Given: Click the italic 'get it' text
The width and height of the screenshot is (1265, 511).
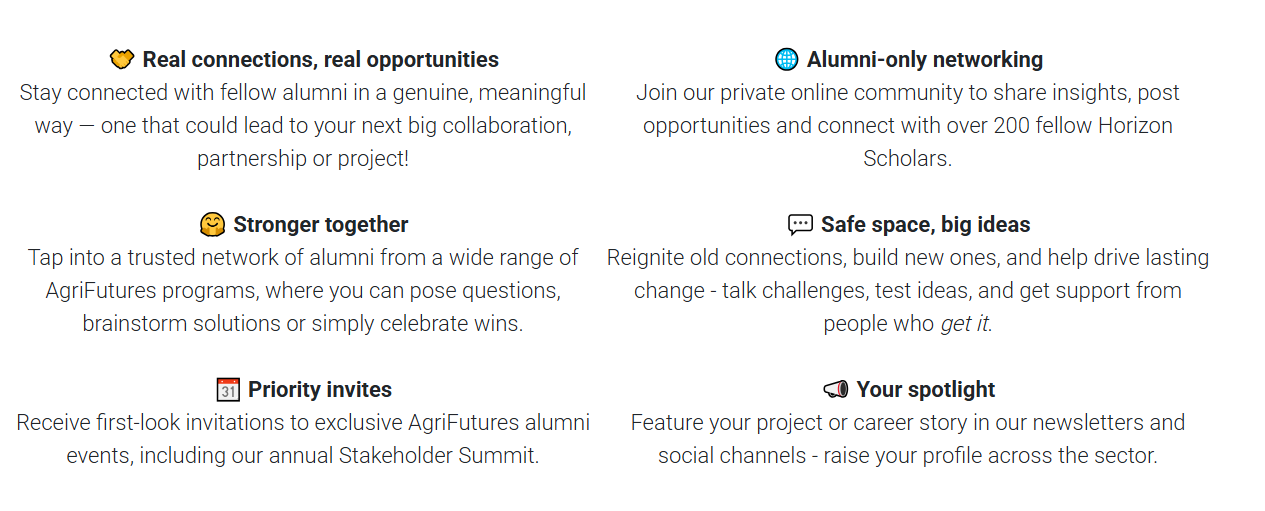Looking at the screenshot, I should pos(964,324).
